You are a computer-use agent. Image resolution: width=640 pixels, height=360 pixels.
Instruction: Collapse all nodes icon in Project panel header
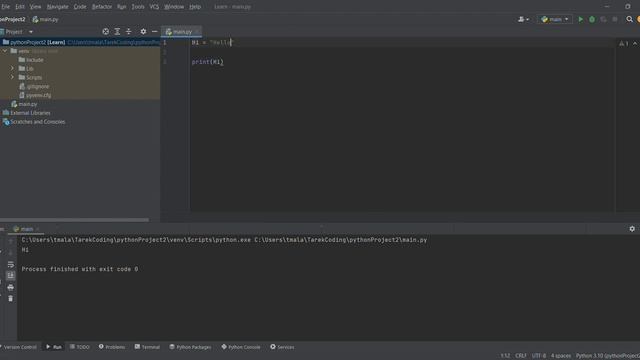click(129, 31)
